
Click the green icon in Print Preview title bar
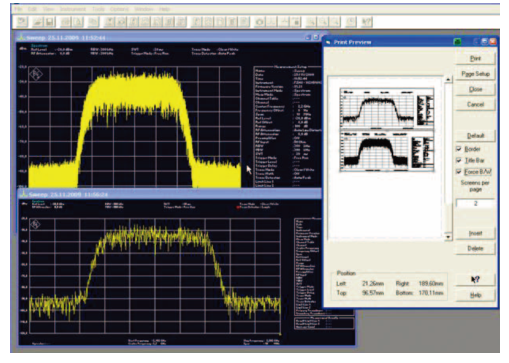click(458, 42)
